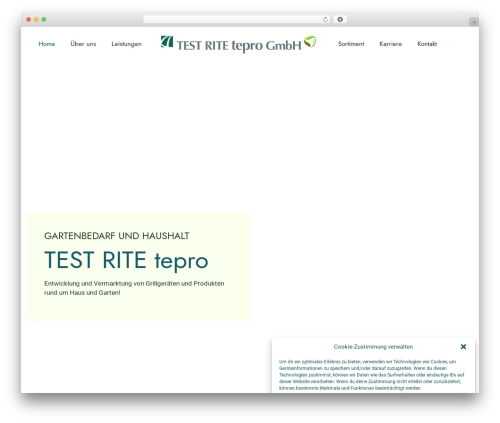
Task: Click the browser extension icon beside address bar
Action: (x=340, y=20)
